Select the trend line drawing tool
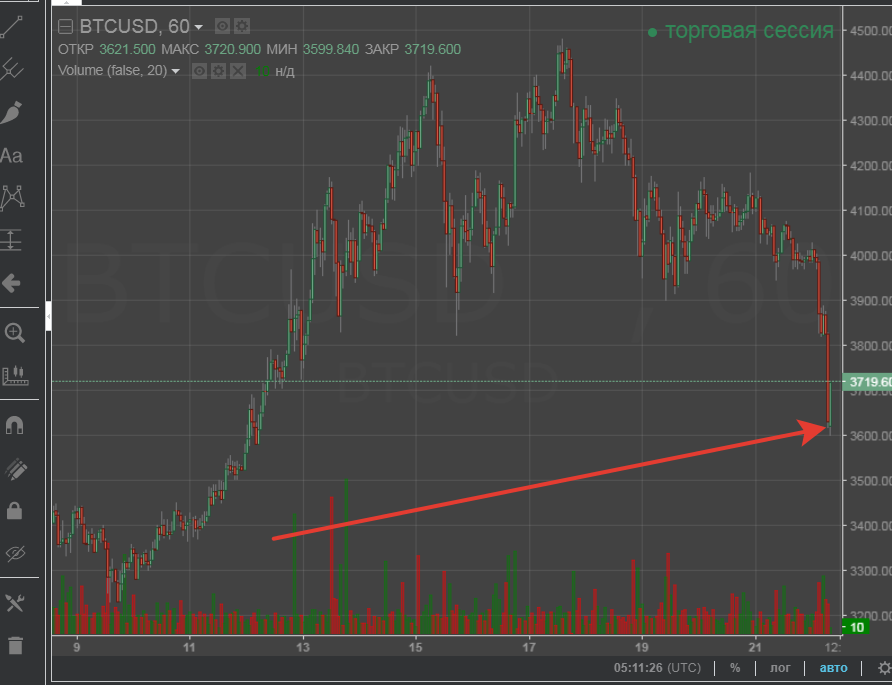The width and height of the screenshot is (892, 685). tap(13, 26)
